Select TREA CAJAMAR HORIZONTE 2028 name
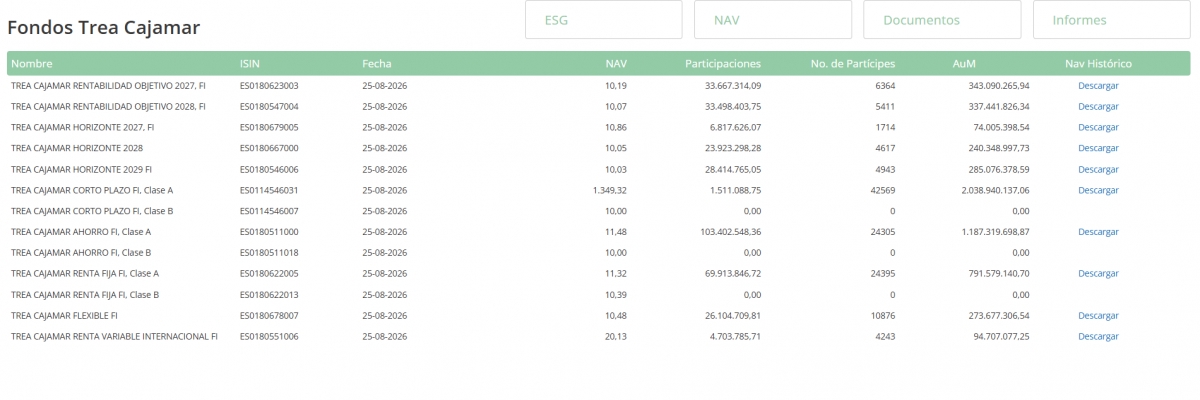1200x400 pixels. [77, 148]
